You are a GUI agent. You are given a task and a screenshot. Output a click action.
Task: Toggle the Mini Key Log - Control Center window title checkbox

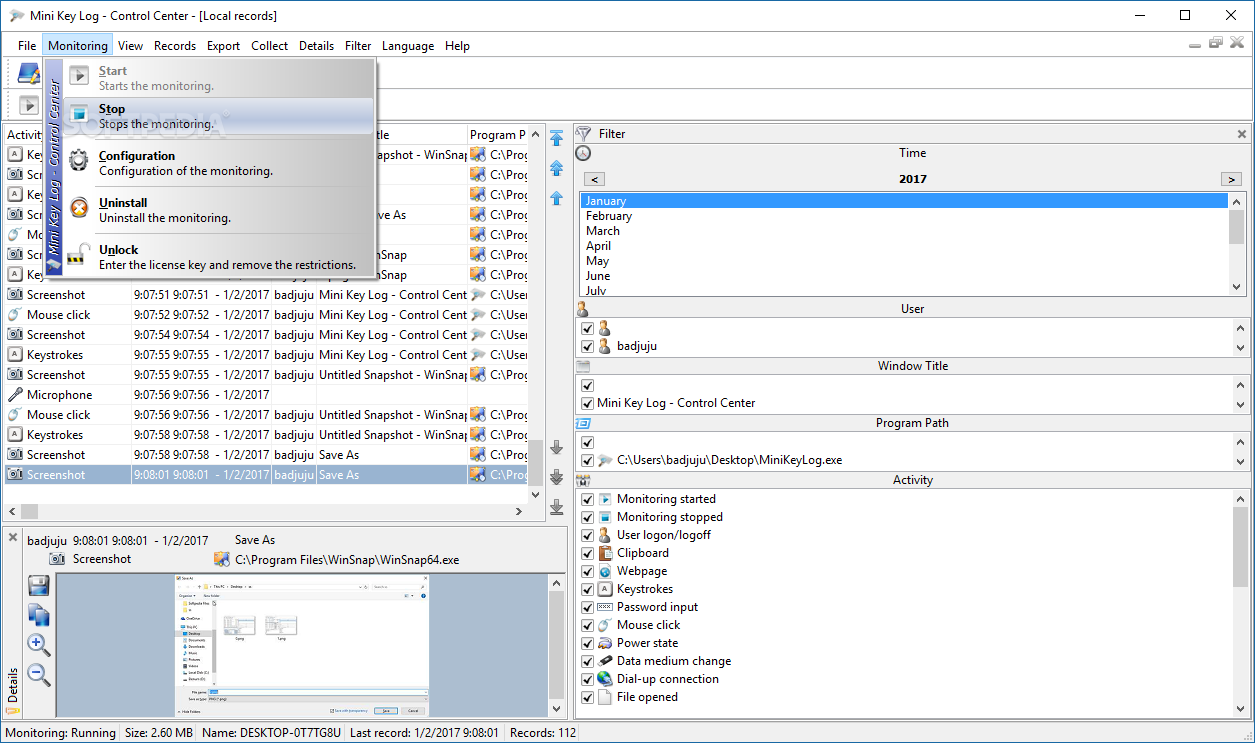(588, 403)
